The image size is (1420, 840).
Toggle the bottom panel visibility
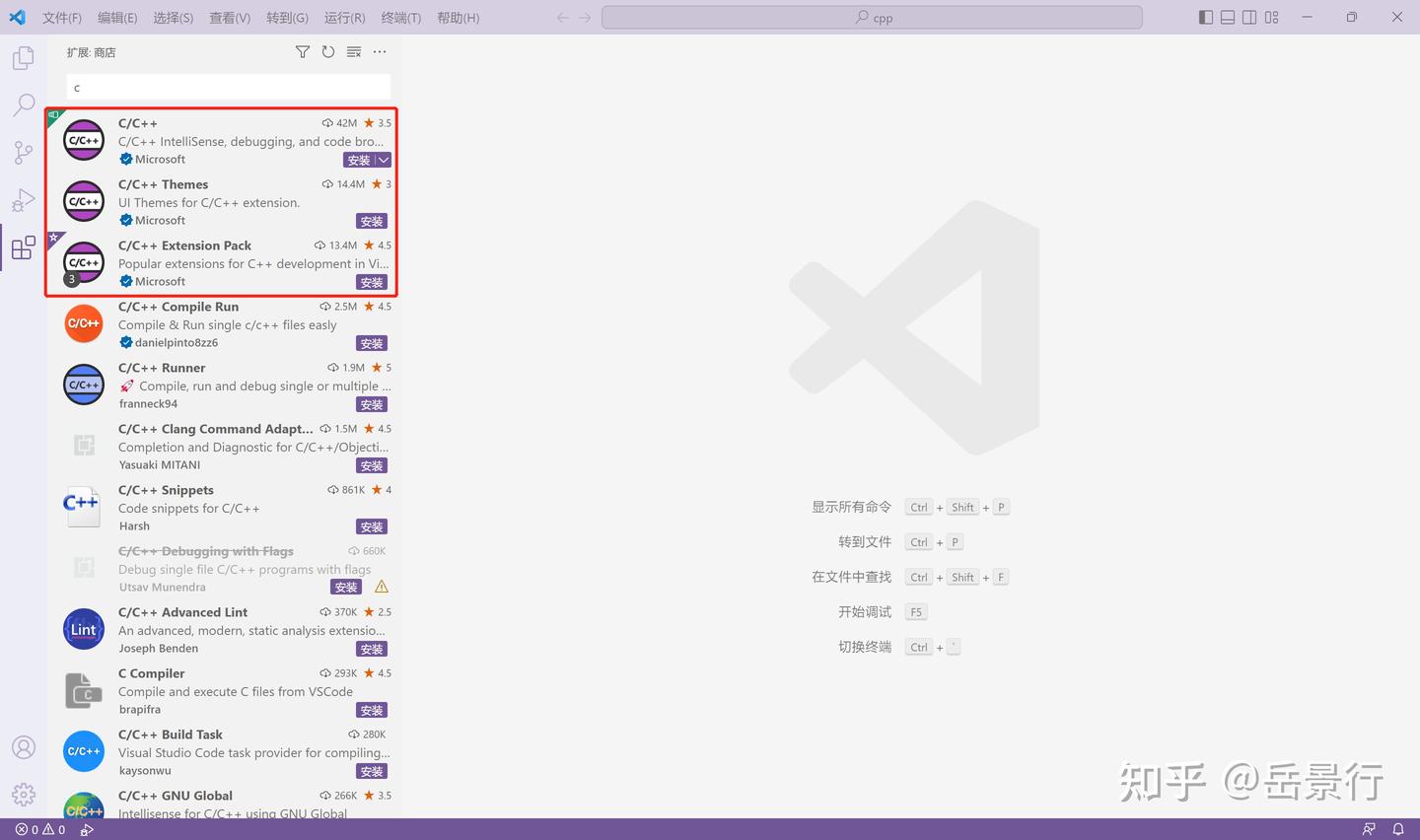coord(1227,17)
